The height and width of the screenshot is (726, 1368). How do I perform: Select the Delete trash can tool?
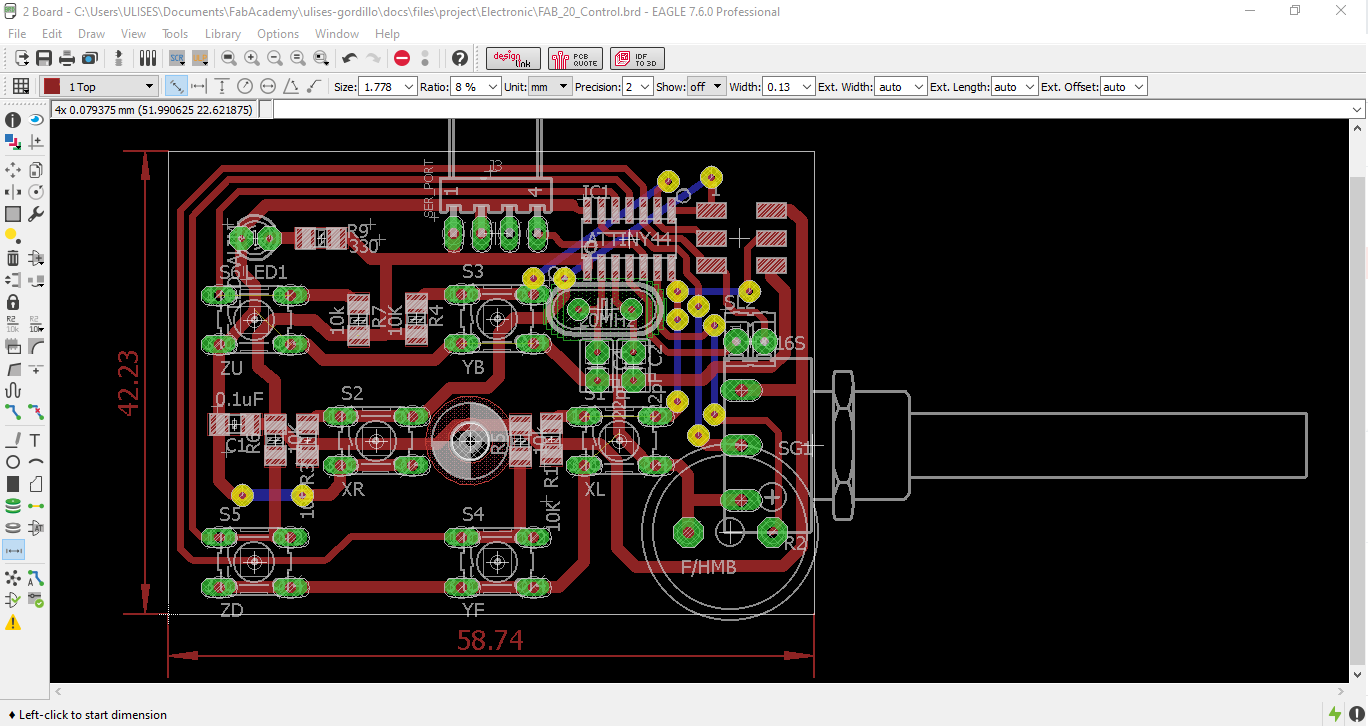click(x=13, y=258)
